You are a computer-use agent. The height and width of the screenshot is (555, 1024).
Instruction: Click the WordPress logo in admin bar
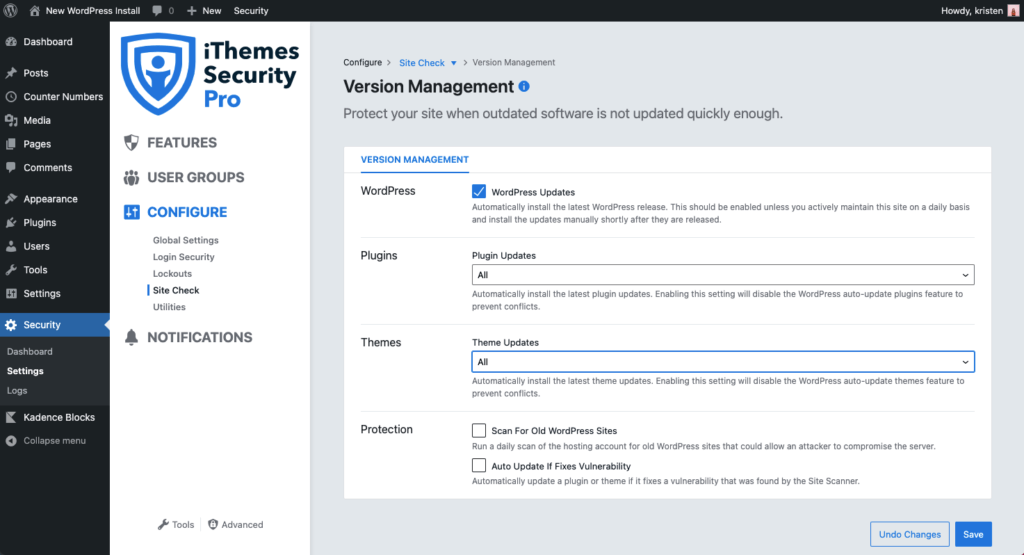(11, 10)
